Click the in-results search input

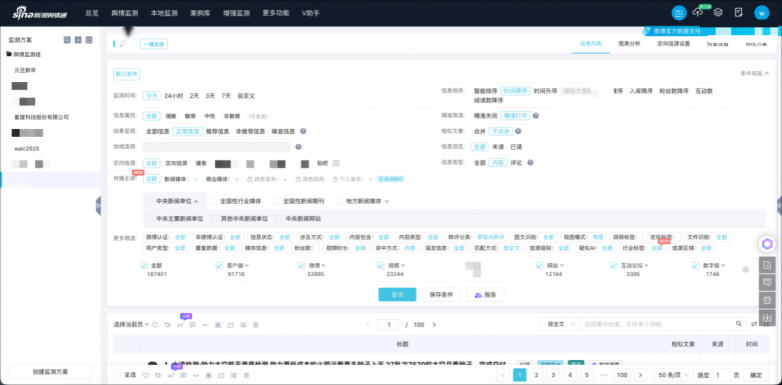[x=657, y=324]
